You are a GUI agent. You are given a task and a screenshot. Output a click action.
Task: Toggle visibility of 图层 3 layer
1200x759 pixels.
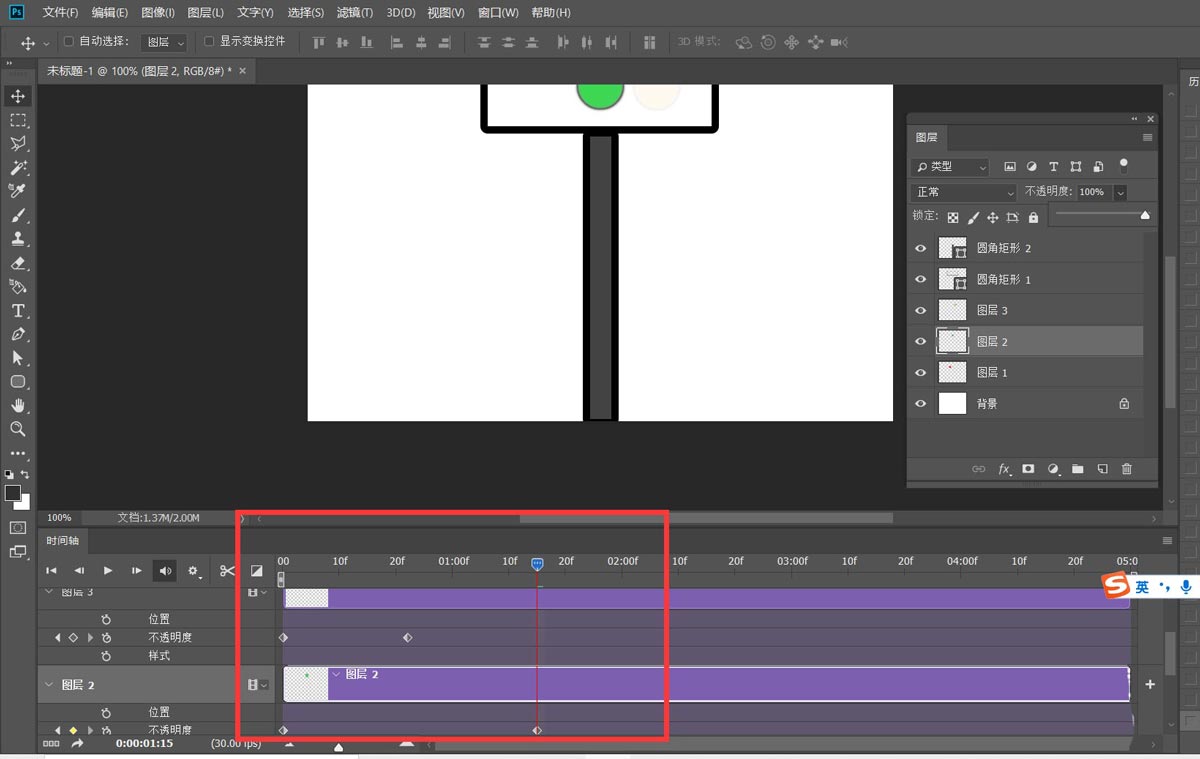(921, 310)
